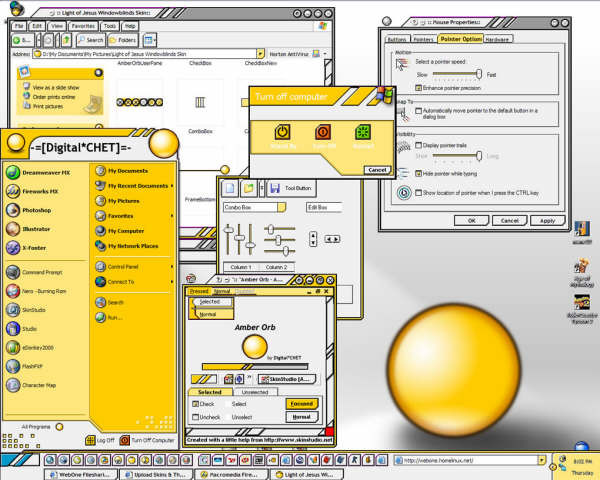Open Character Map in start menu
600x480 pixels.
(x=31, y=385)
